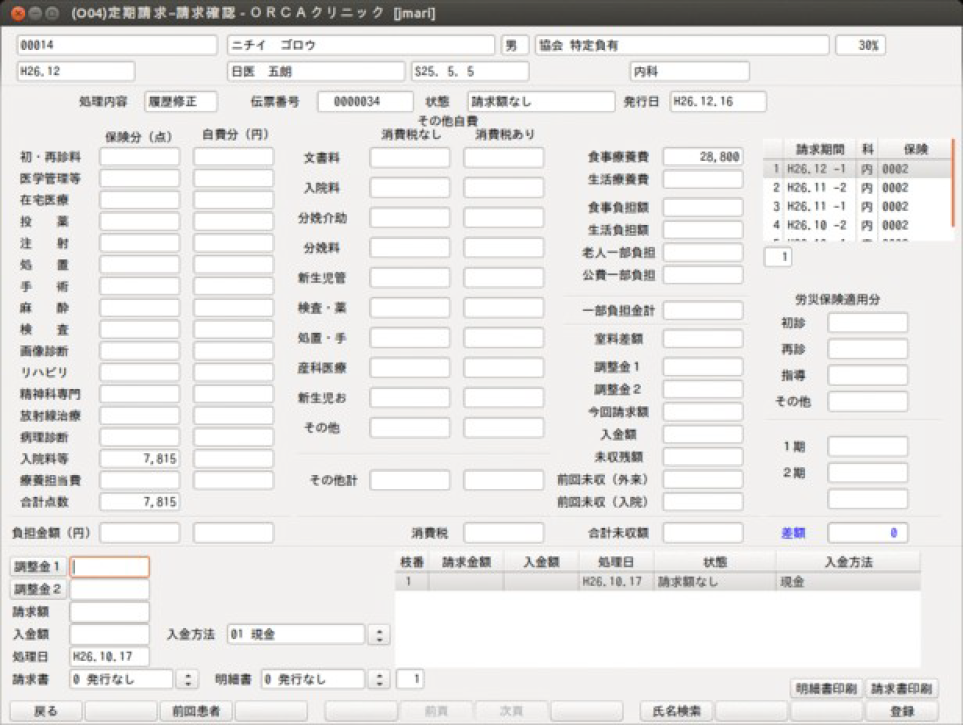The width and height of the screenshot is (963, 725).
Task: Focus the 調整金２ input beside its button
Action: 109,589
